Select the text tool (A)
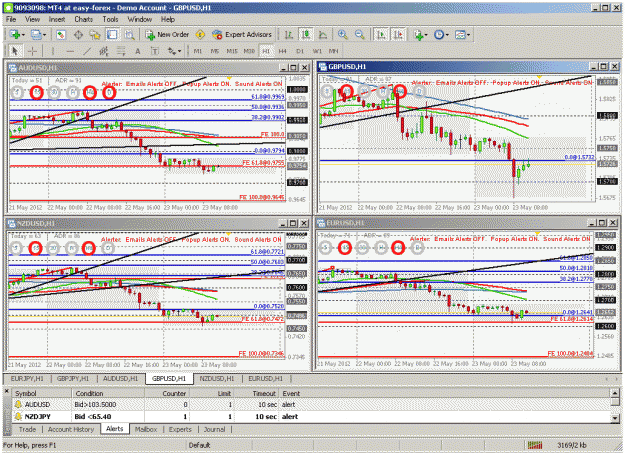 138,51
